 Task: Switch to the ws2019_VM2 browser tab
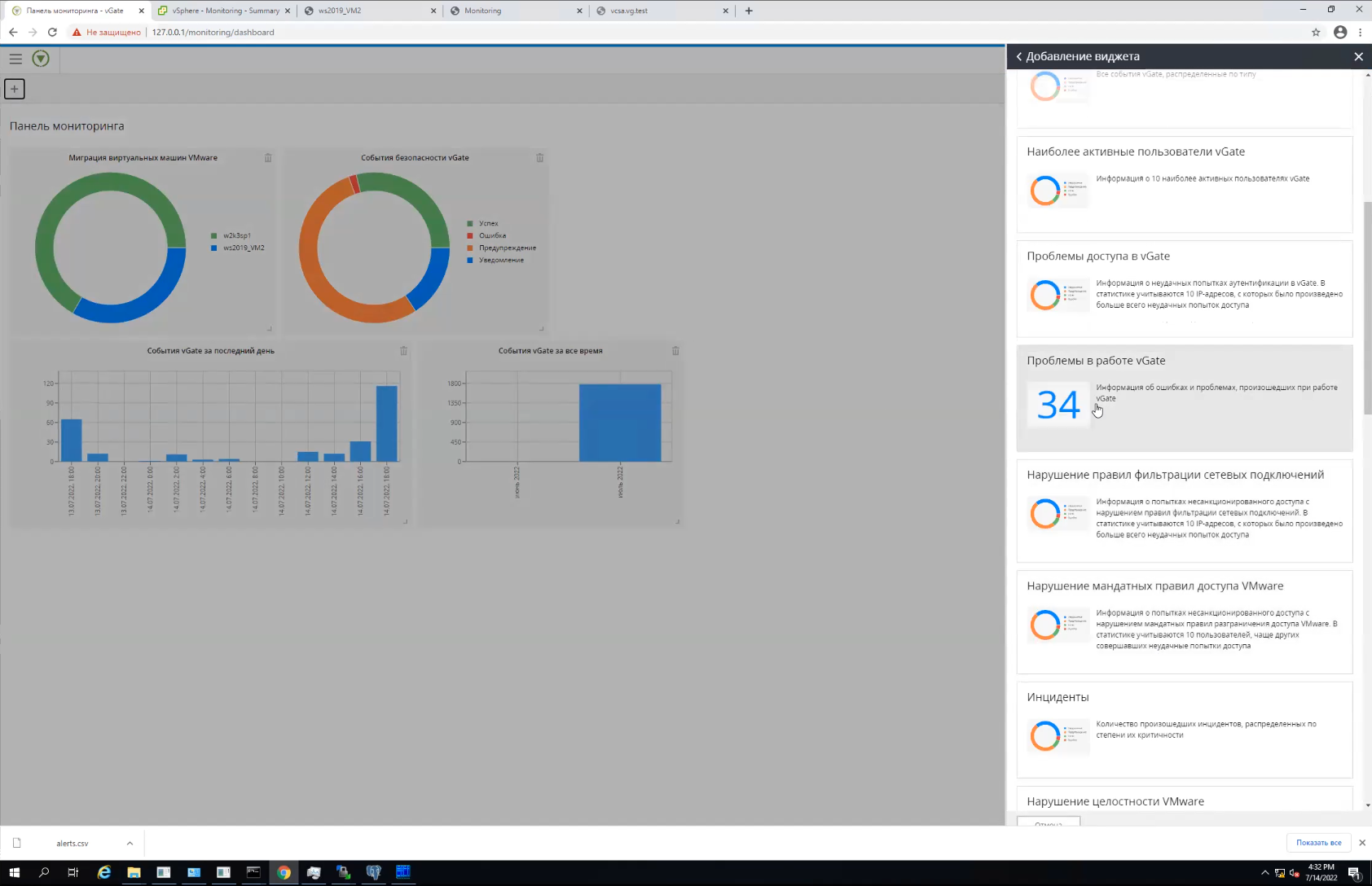pyautogui.click(x=369, y=11)
